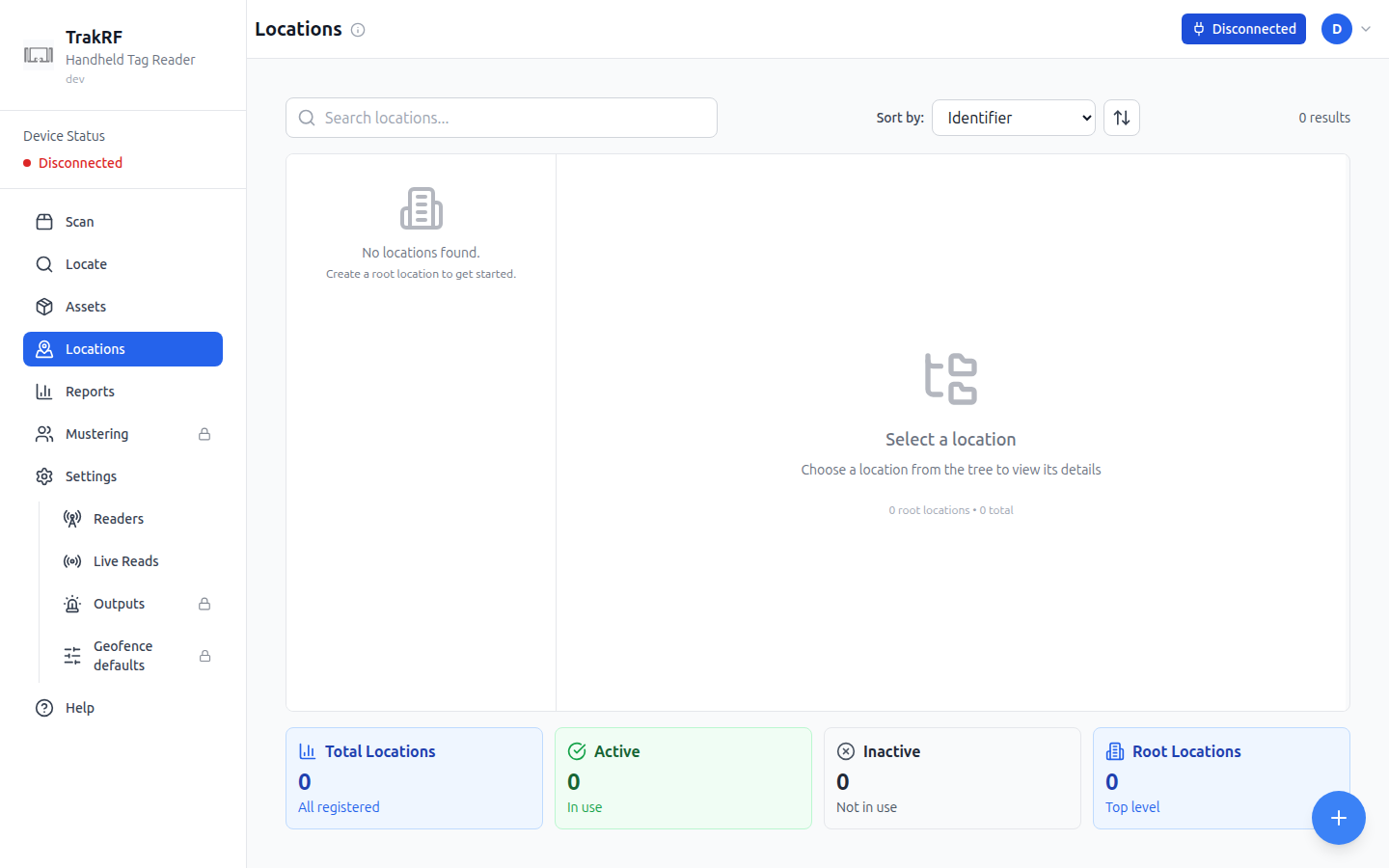Click '0 root locations • 0 total' text
This screenshot has height=868, width=1389.
pos(951,510)
